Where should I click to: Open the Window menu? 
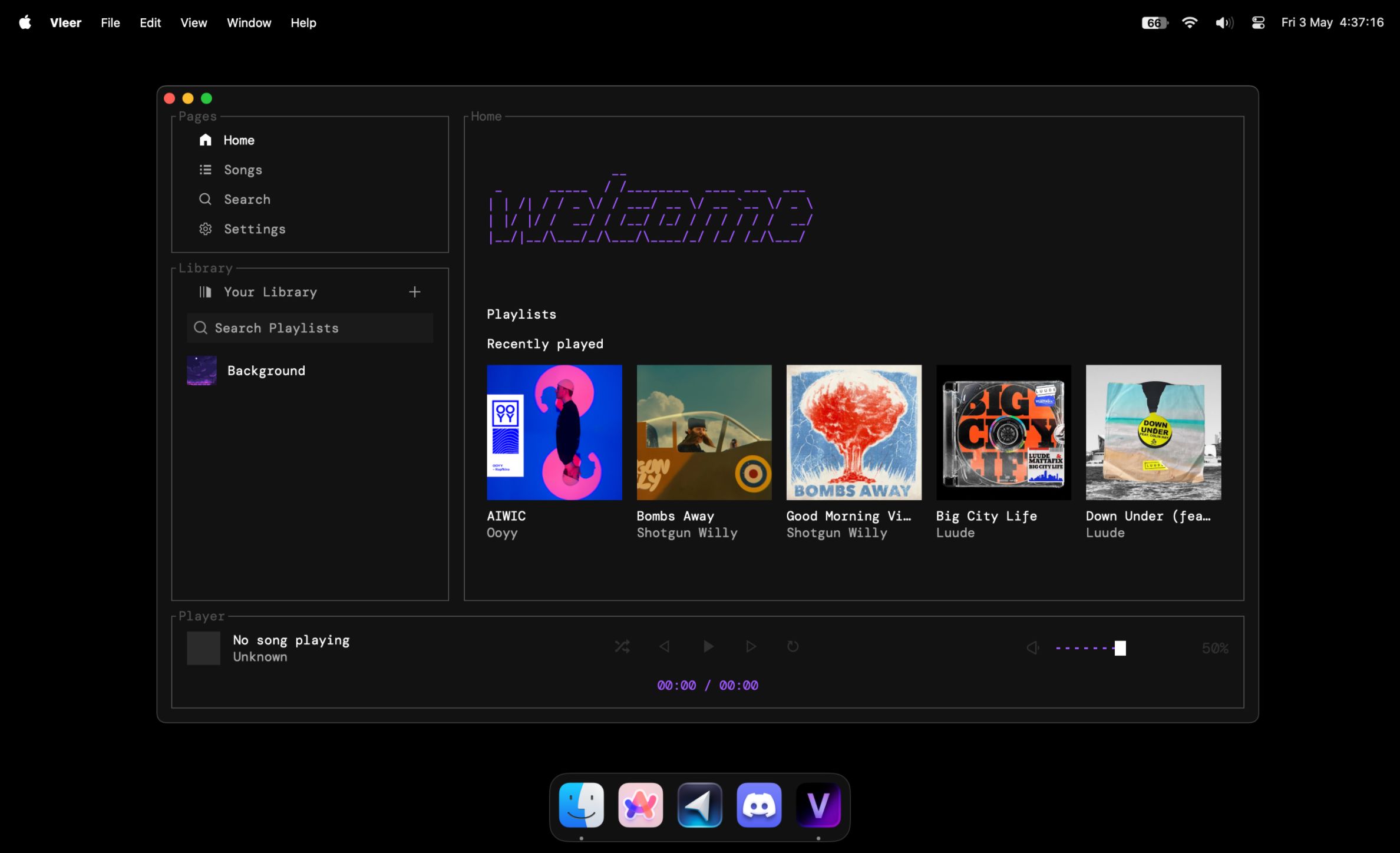[x=249, y=22]
